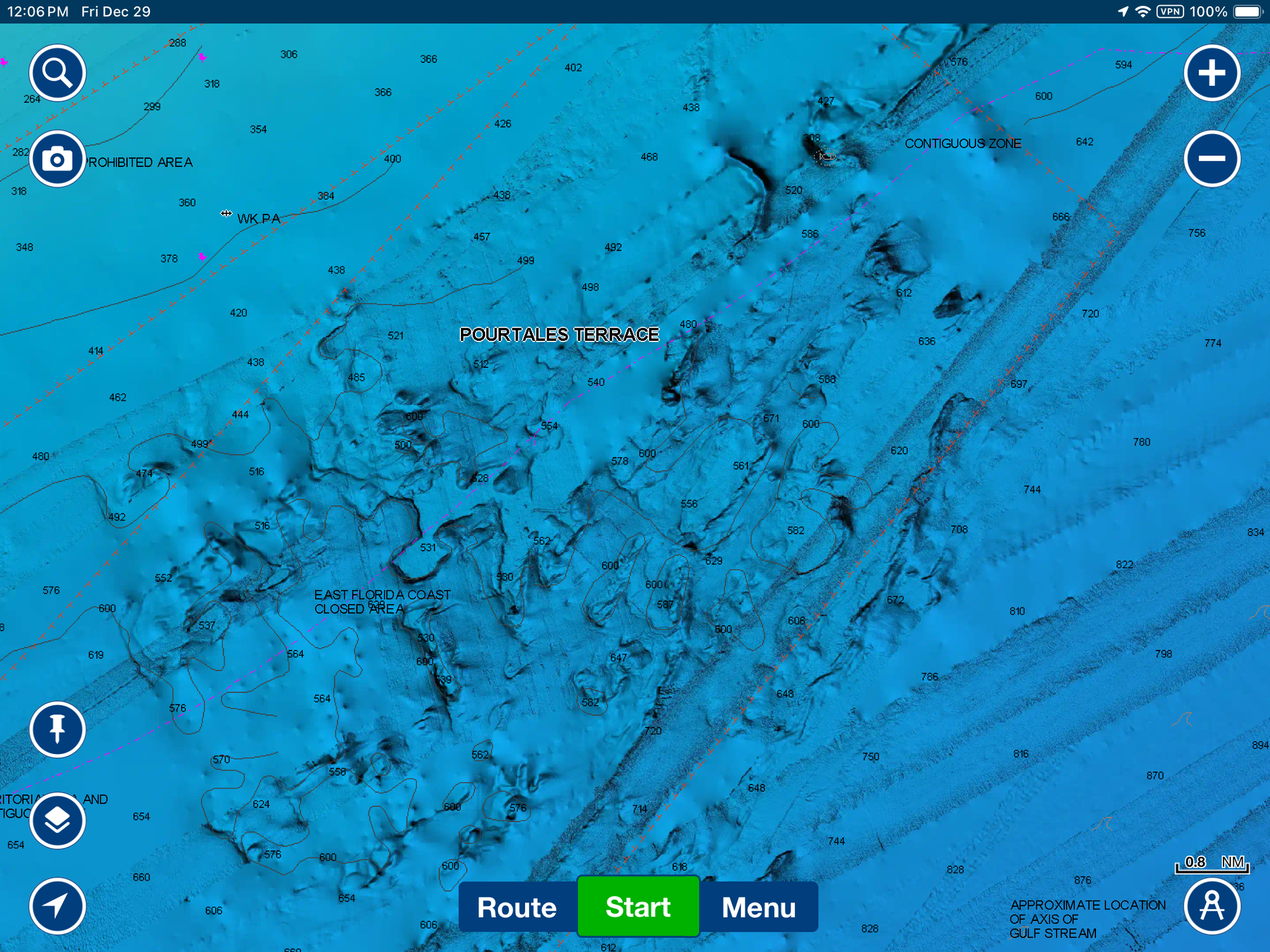Zoom out with the minus button

(x=1212, y=159)
